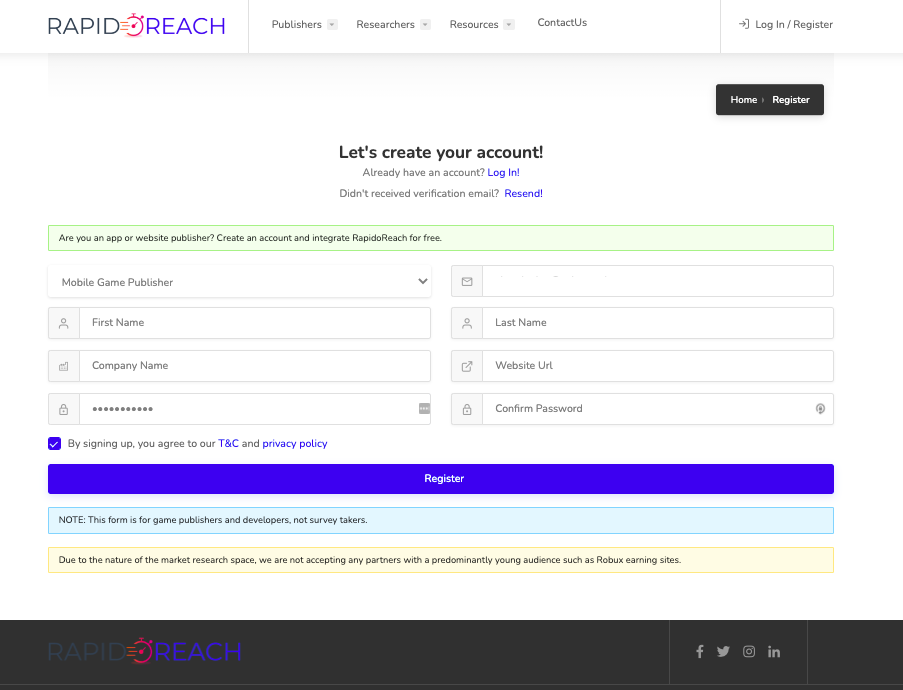Open the privacy policy link

click(x=295, y=443)
